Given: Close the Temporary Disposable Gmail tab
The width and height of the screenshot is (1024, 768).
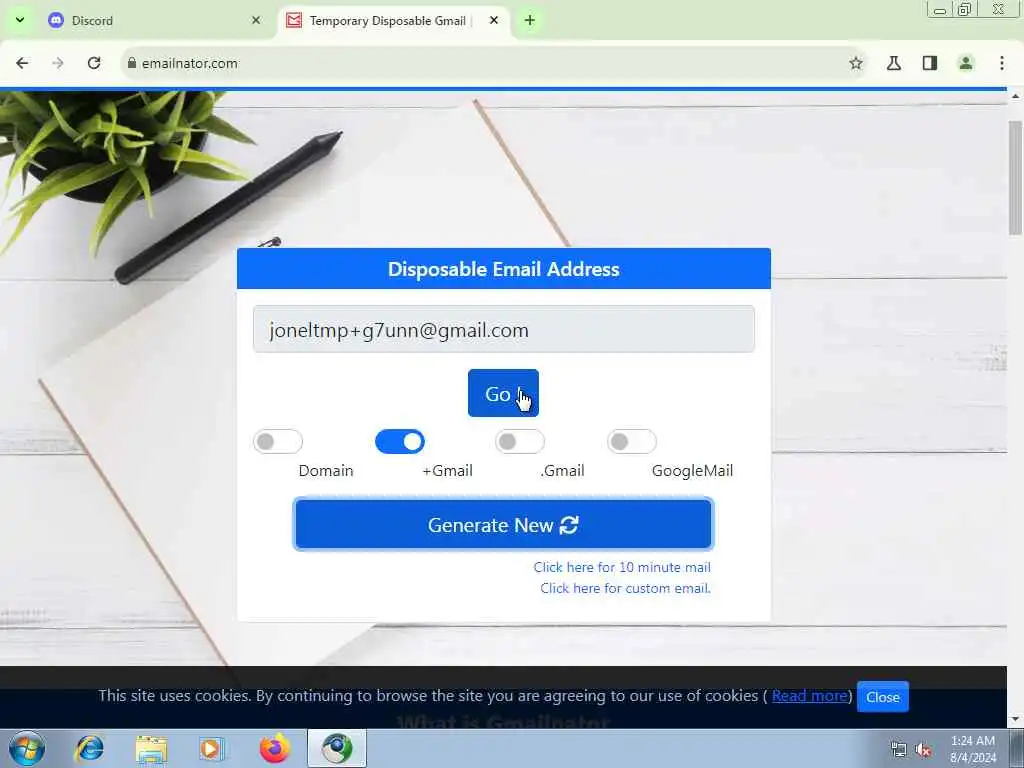Looking at the screenshot, I should pos(494,20).
